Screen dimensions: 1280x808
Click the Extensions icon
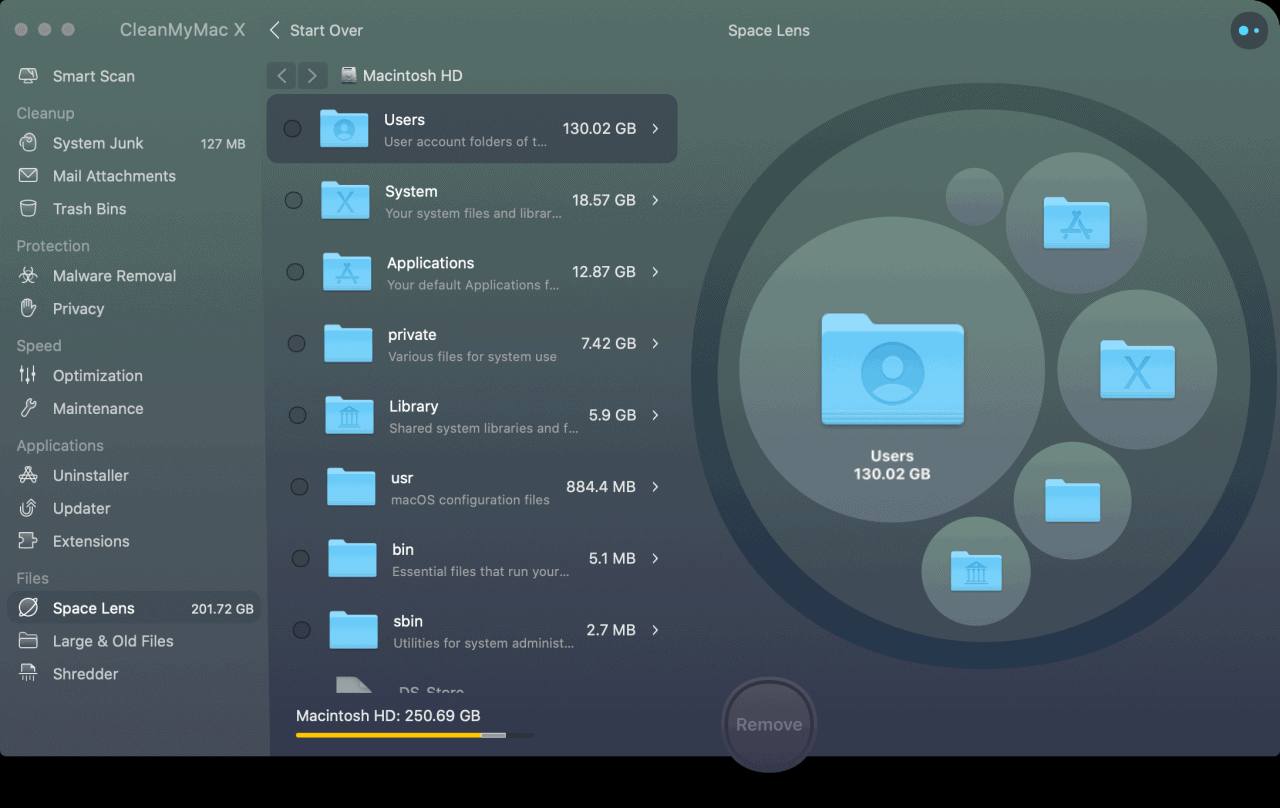28,542
